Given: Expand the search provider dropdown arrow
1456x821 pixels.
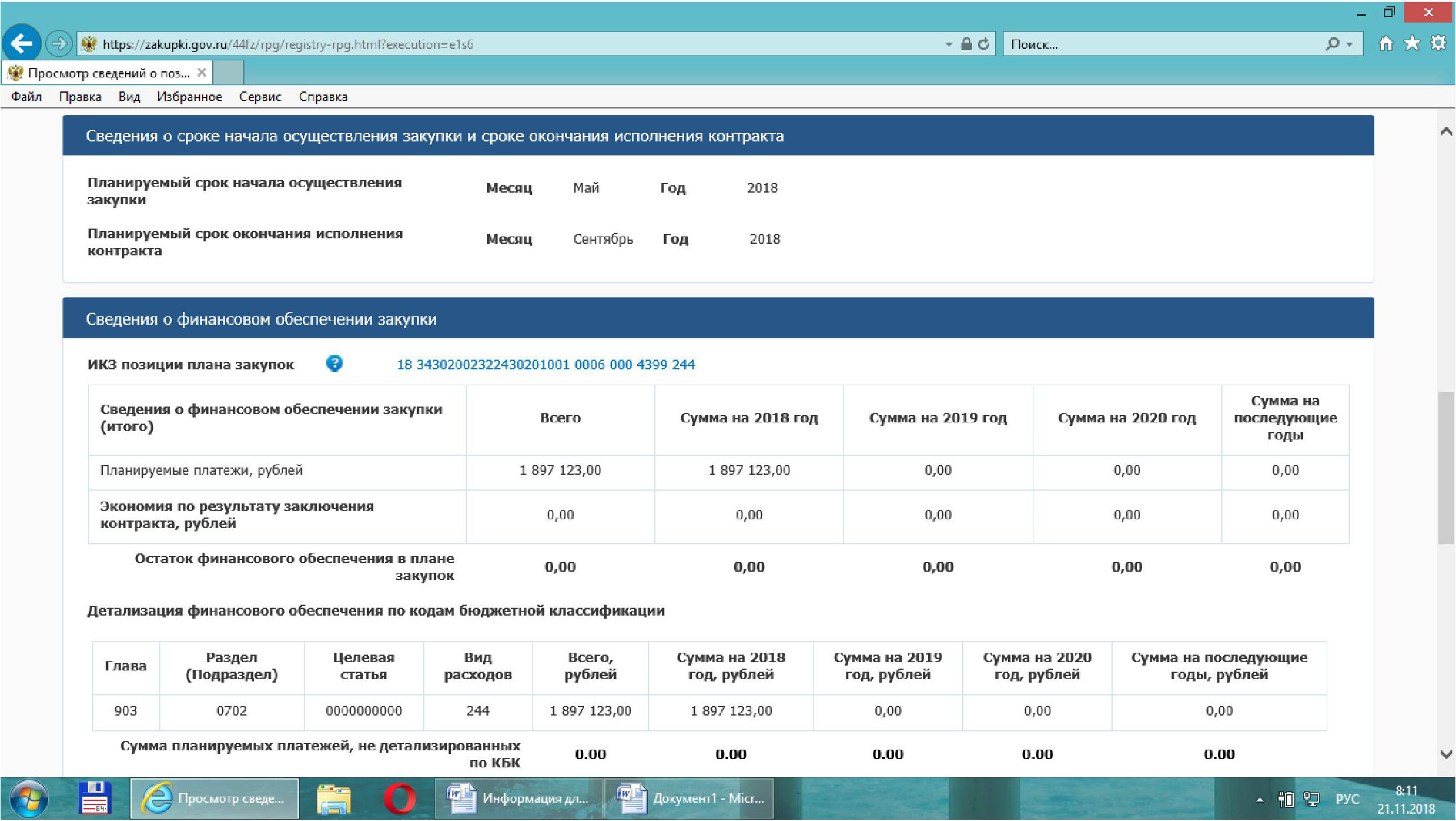Looking at the screenshot, I should 1350,44.
